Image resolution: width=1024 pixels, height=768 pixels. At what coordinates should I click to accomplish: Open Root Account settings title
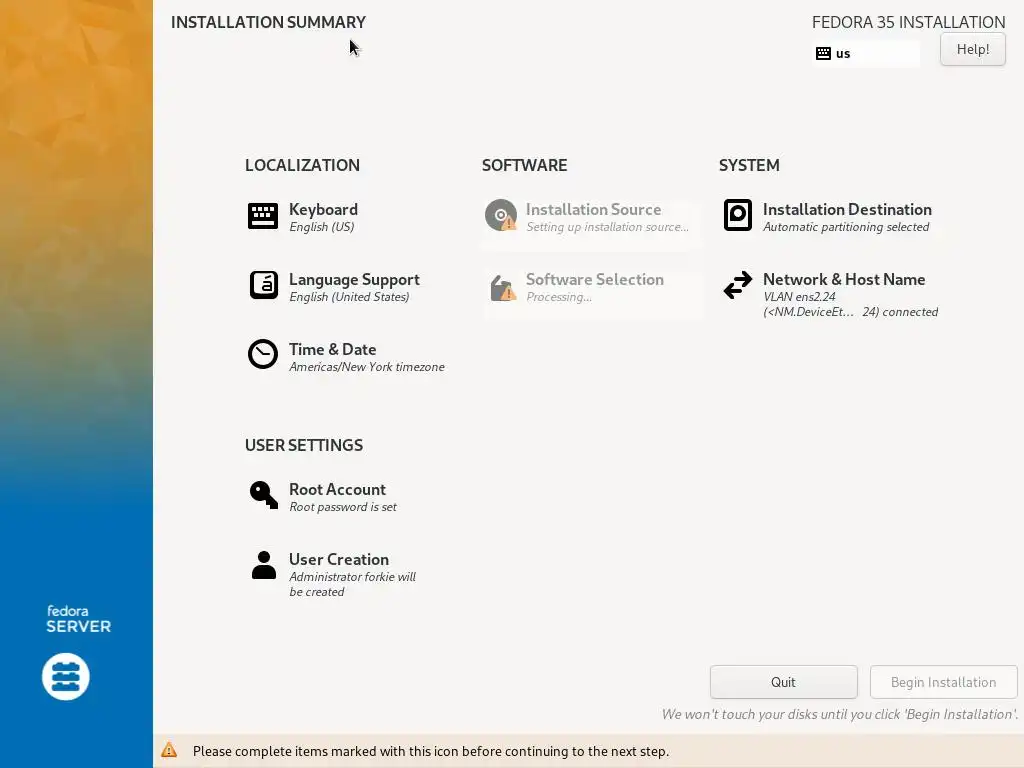click(x=337, y=490)
